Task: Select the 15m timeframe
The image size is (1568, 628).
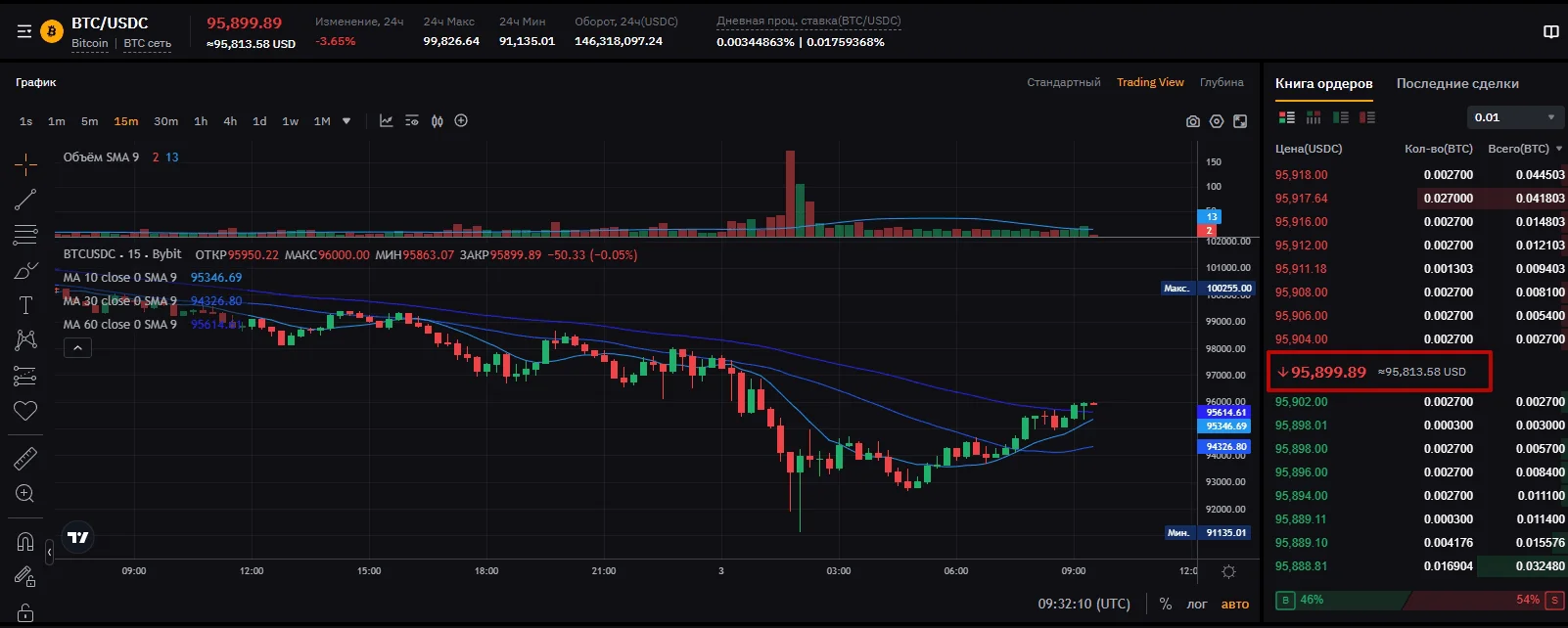Action: (126, 121)
